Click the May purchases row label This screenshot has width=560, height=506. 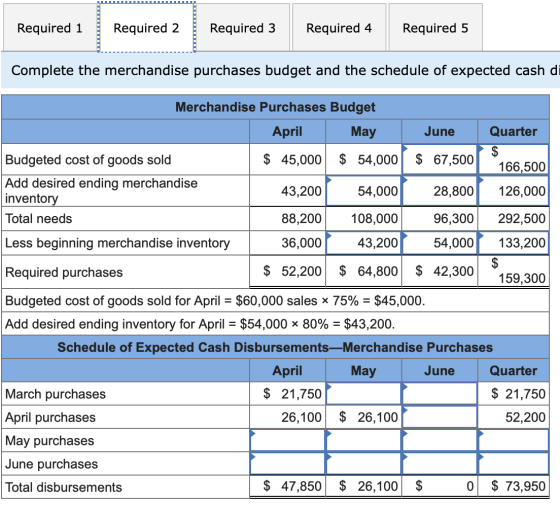coord(50,441)
